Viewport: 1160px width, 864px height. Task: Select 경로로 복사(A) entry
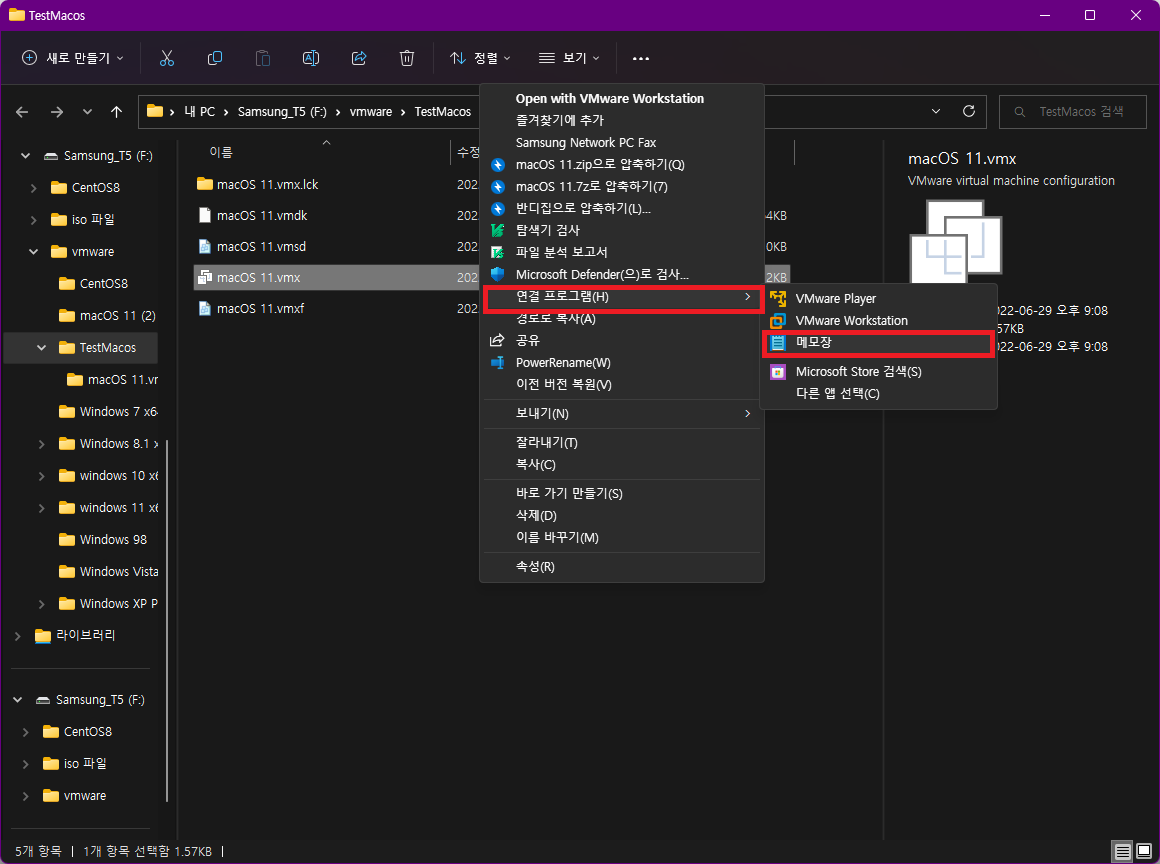point(621,319)
